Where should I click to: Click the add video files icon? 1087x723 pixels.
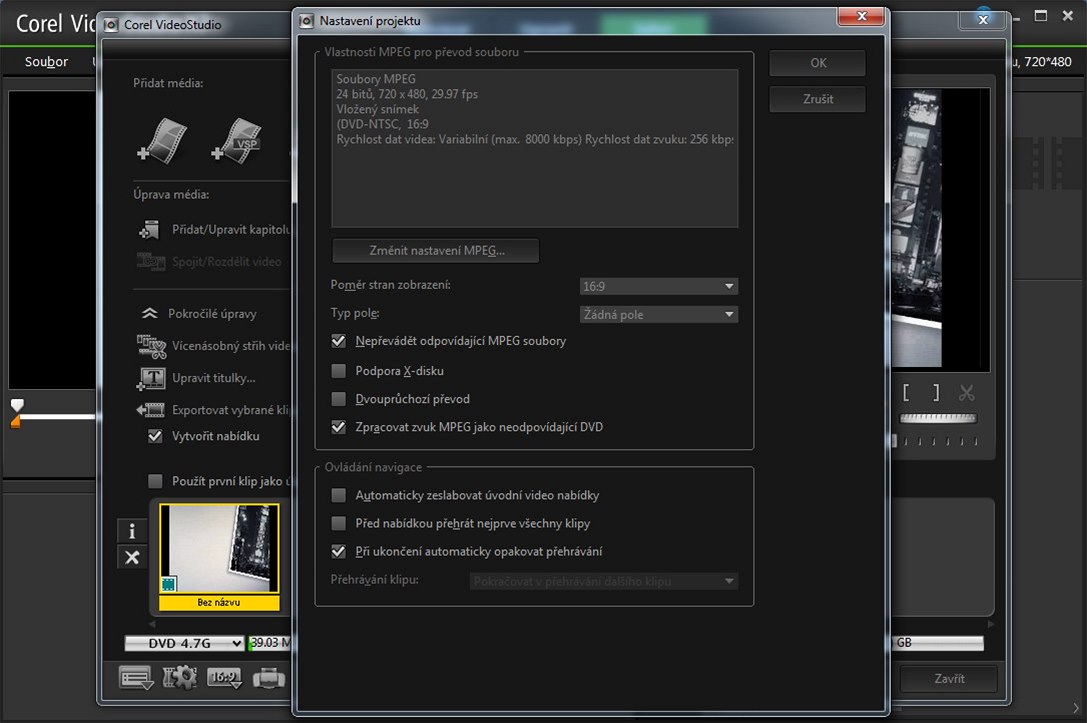(x=161, y=141)
